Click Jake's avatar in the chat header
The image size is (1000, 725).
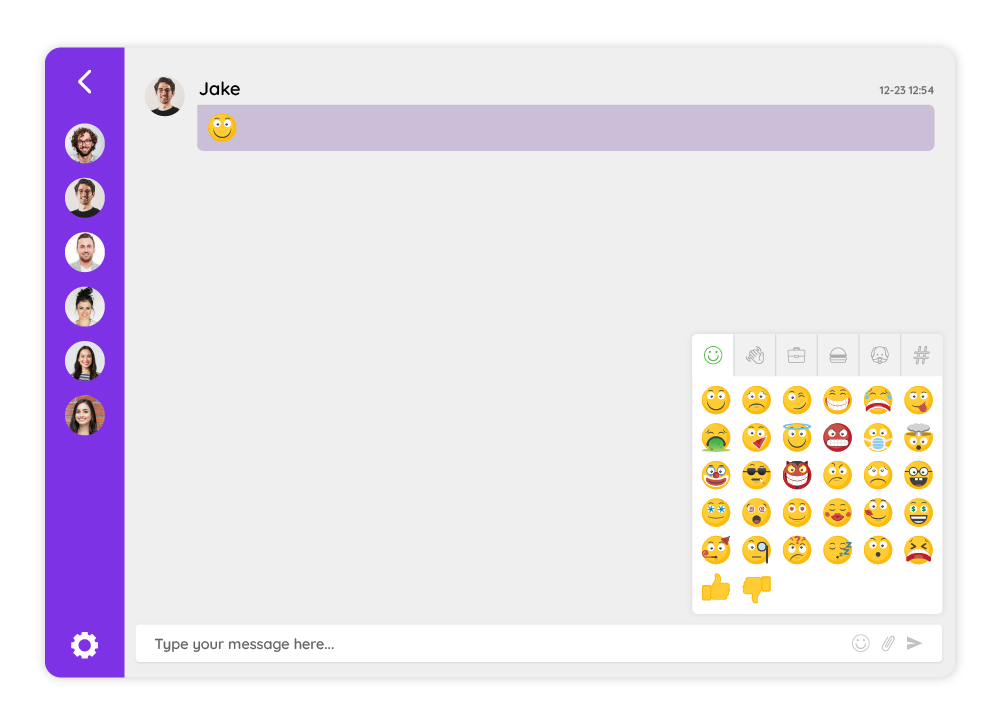[x=165, y=96]
